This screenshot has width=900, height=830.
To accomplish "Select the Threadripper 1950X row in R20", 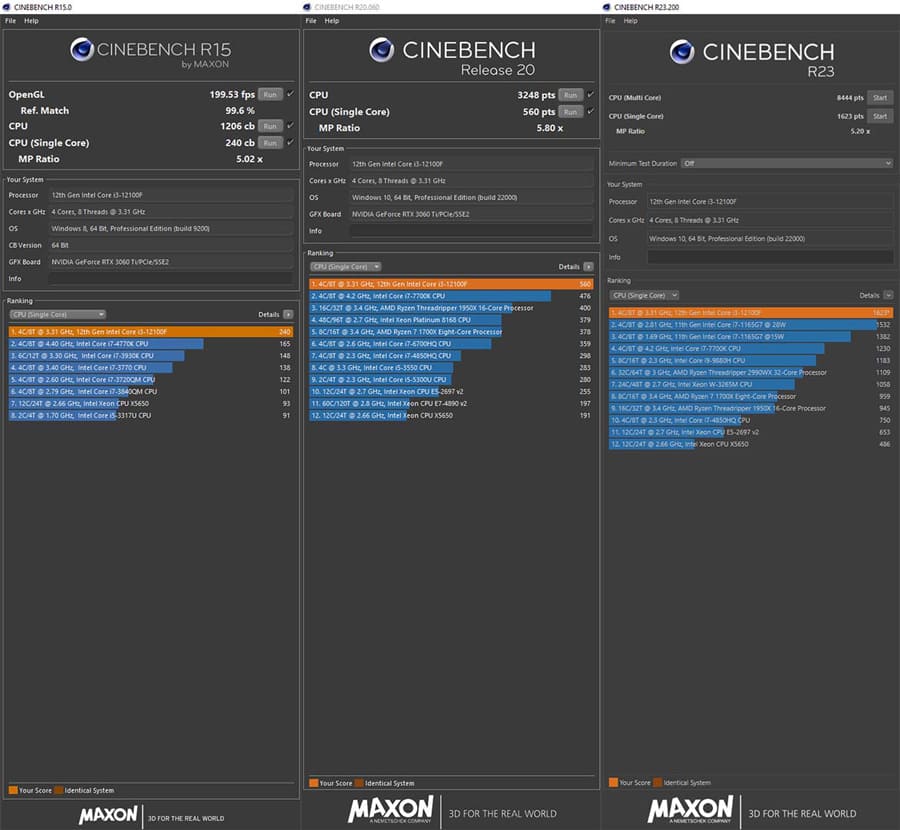I will pos(451,308).
